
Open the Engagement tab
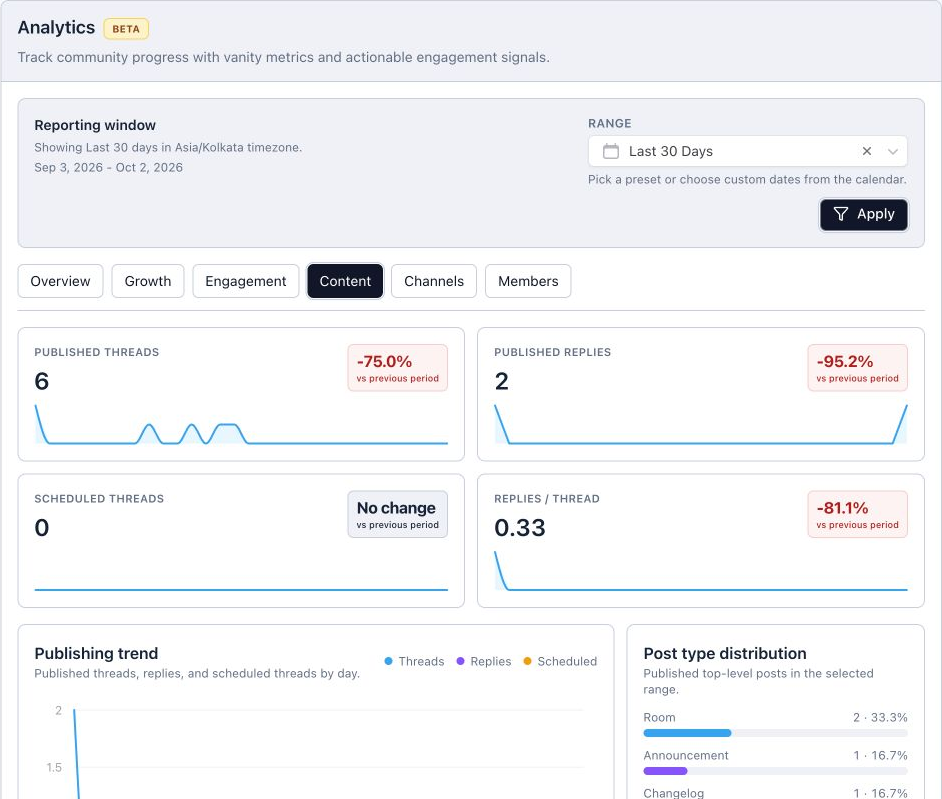coord(246,281)
